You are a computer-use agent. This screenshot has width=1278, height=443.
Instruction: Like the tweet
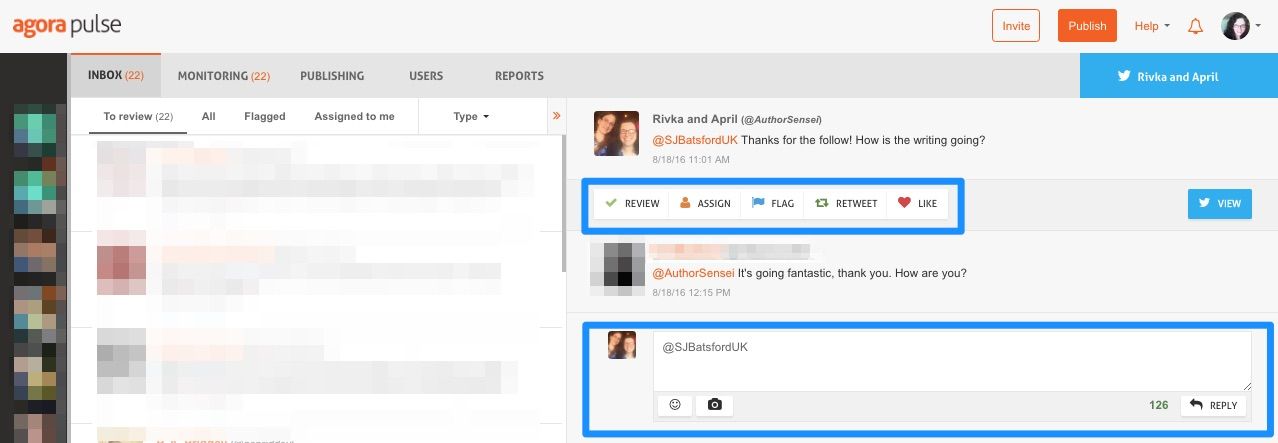pos(917,203)
